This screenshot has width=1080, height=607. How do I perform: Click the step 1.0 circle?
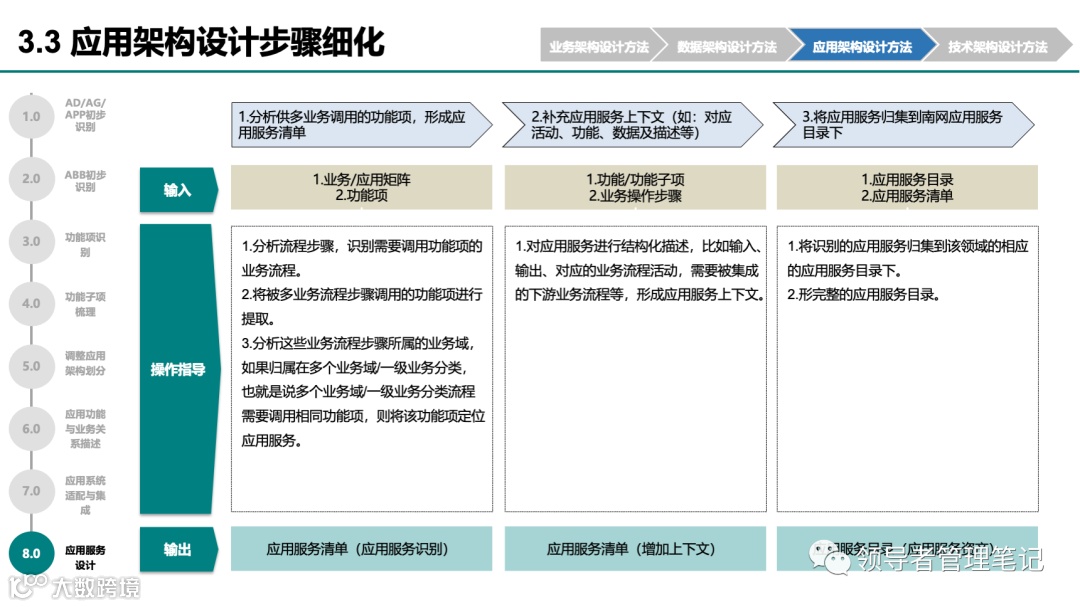coord(31,116)
